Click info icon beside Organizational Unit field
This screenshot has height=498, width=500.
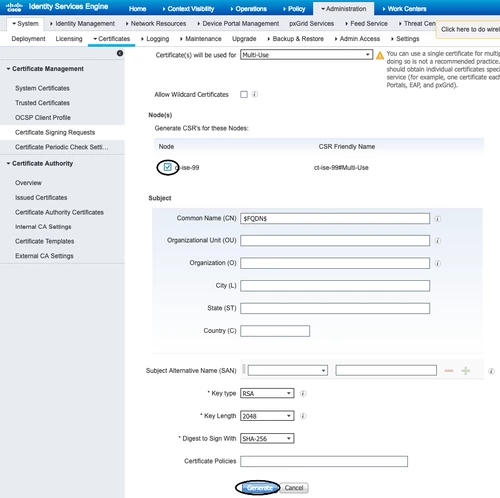tap(438, 241)
